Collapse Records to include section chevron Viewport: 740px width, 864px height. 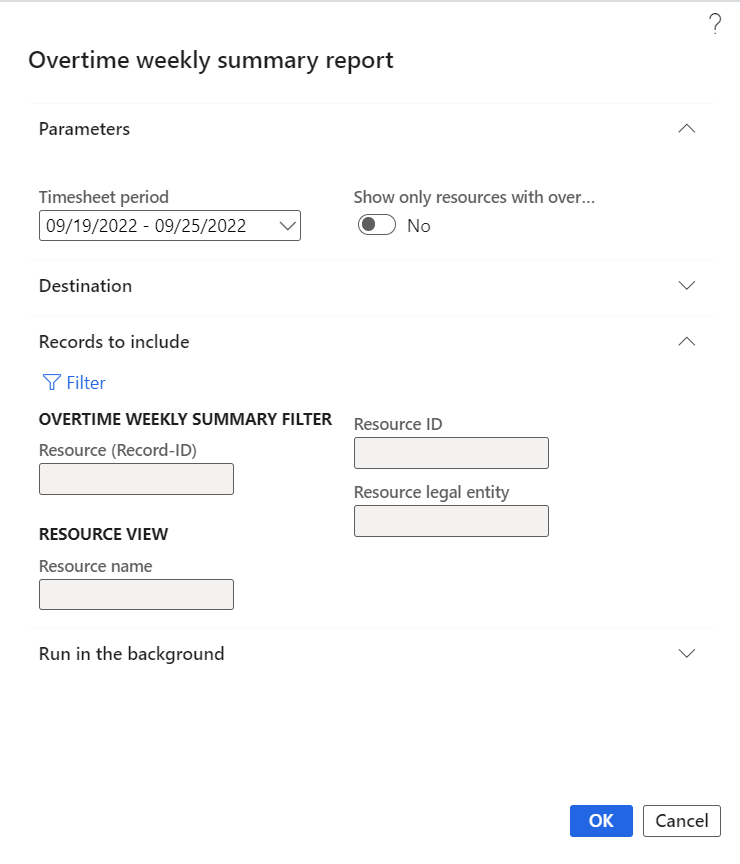pyautogui.click(x=686, y=342)
